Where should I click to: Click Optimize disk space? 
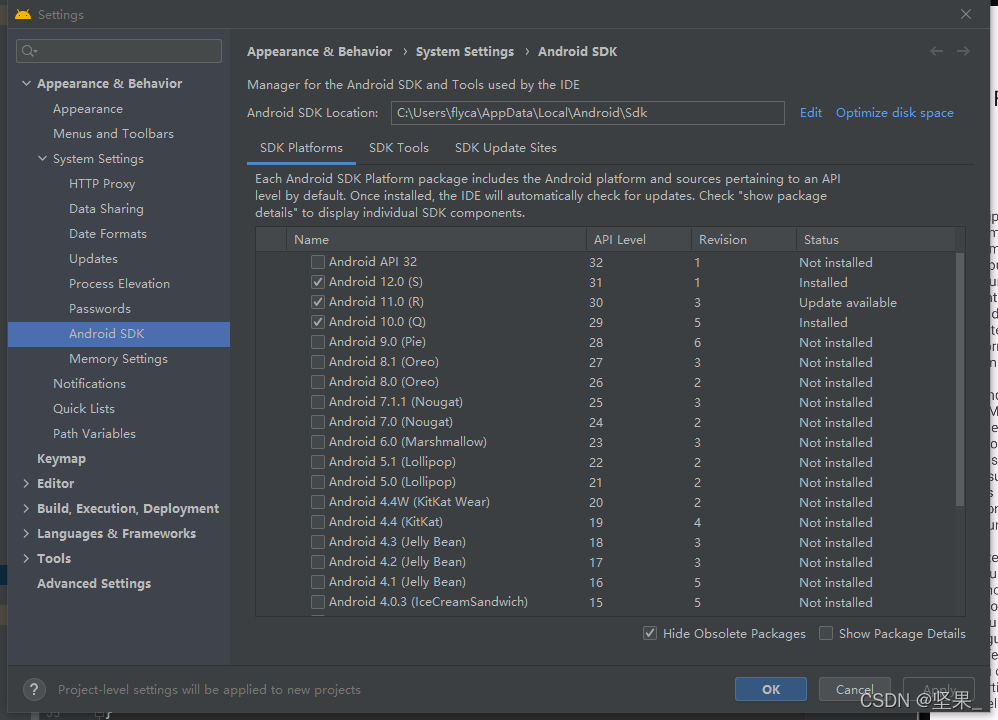893,112
